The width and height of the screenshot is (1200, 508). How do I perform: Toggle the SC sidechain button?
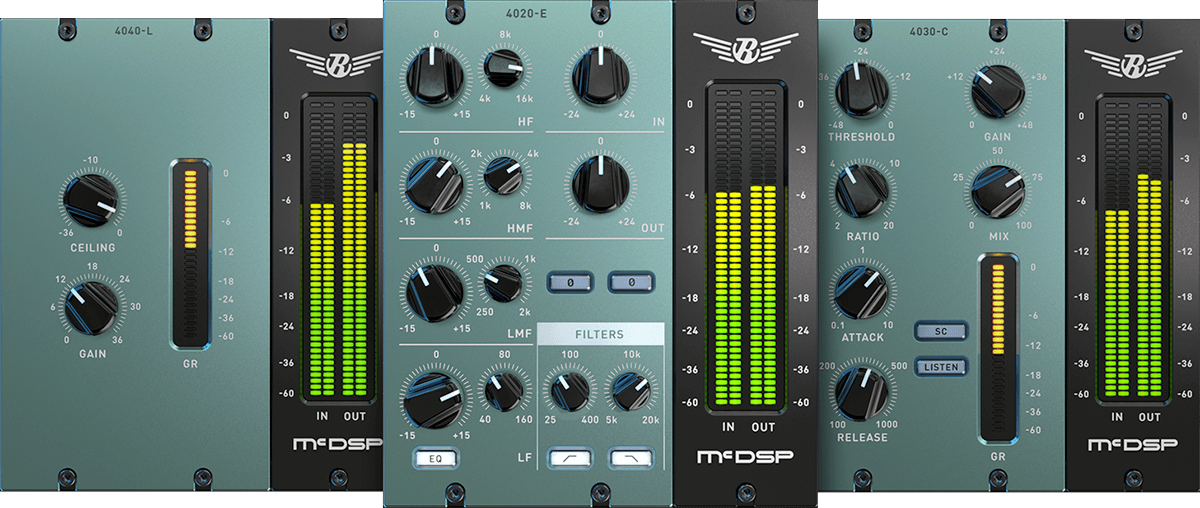941,331
